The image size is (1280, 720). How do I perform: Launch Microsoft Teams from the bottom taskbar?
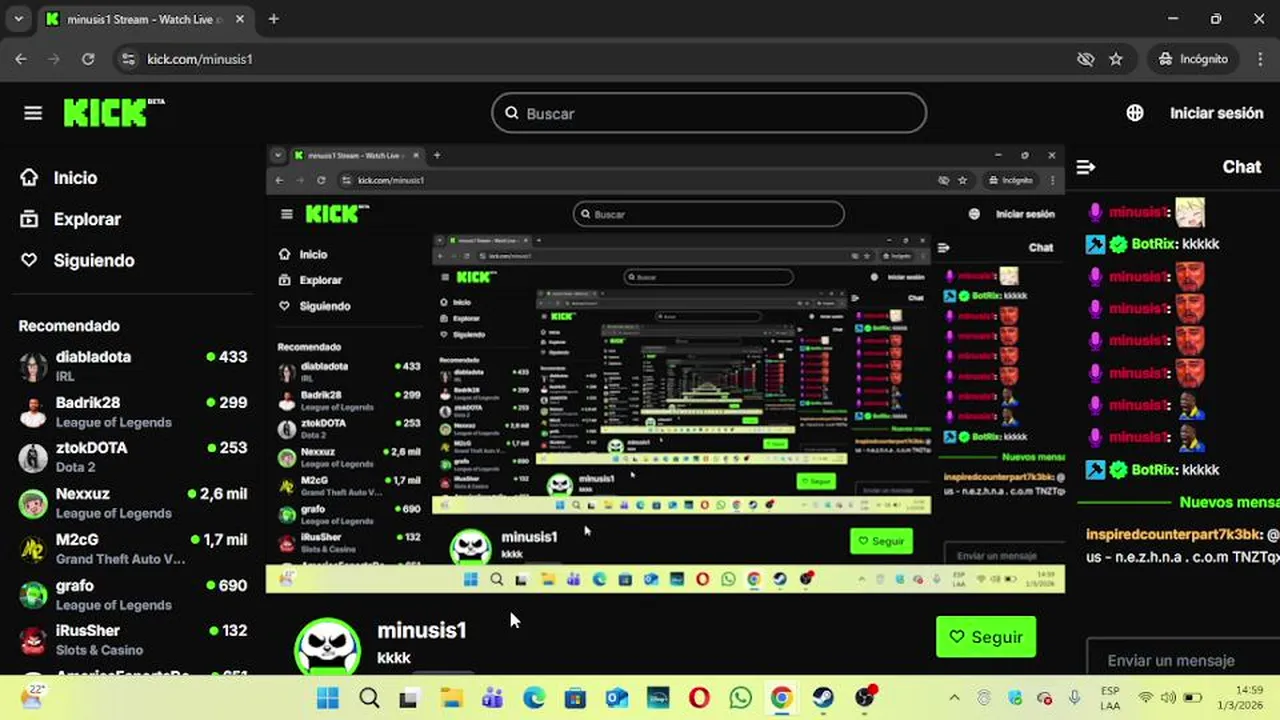pyautogui.click(x=492, y=698)
